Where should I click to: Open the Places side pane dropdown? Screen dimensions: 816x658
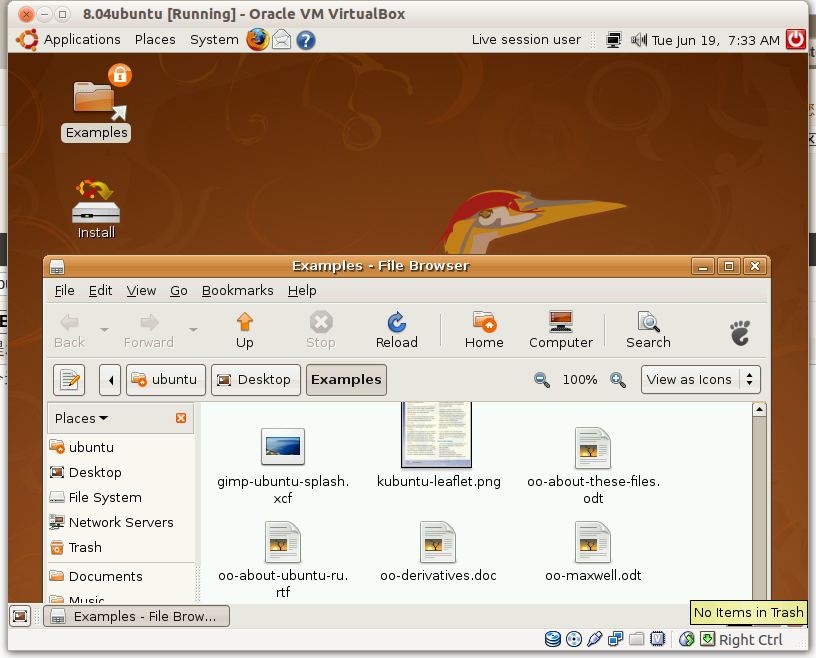82,418
